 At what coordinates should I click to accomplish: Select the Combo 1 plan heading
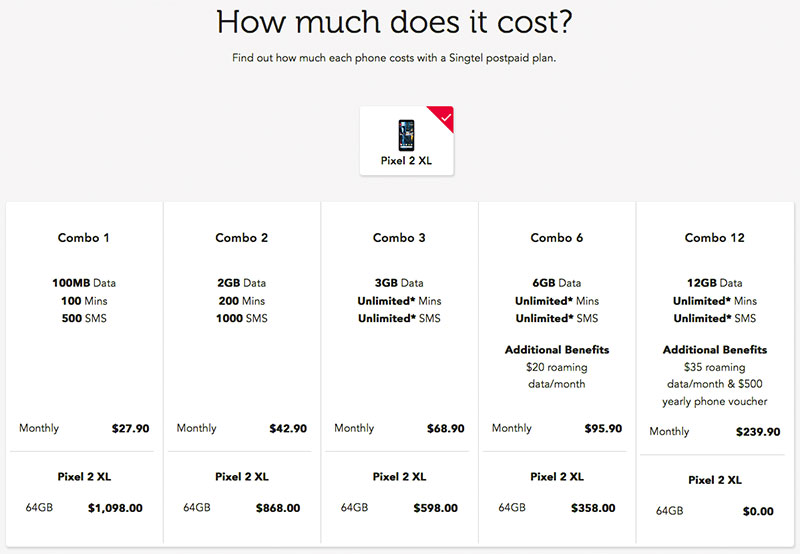(84, 238)
